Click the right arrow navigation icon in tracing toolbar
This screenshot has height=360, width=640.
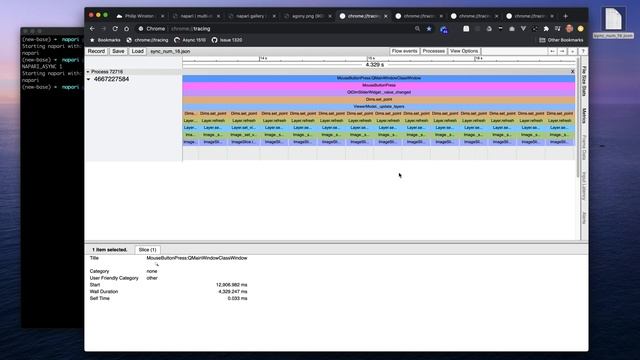point(562,51)
